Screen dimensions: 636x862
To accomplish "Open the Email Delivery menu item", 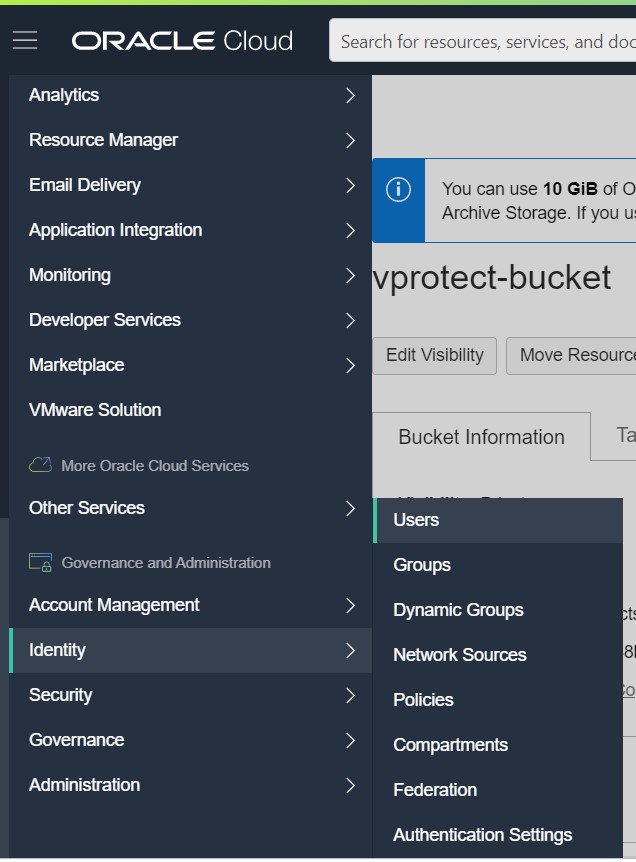I will [x=85, y=185].
